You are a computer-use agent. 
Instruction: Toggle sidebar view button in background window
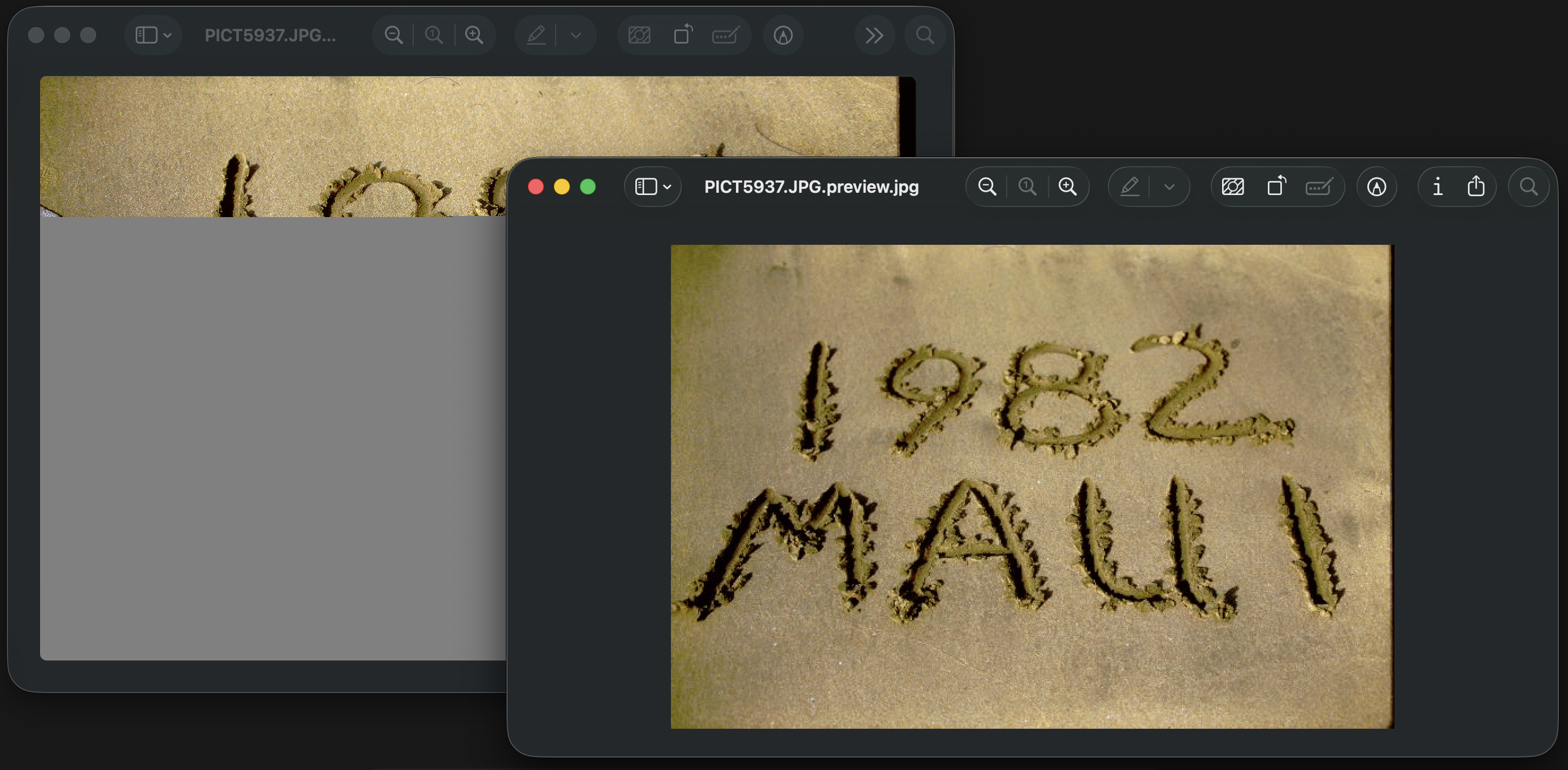click(x=146, y=34)
